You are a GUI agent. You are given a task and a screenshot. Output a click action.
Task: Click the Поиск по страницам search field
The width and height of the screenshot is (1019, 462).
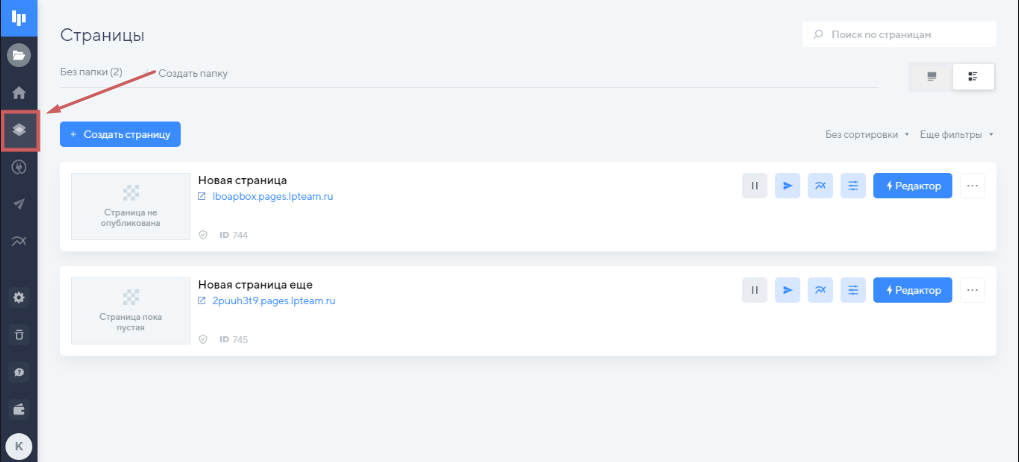pyautogui.click(x=900, y=34)
